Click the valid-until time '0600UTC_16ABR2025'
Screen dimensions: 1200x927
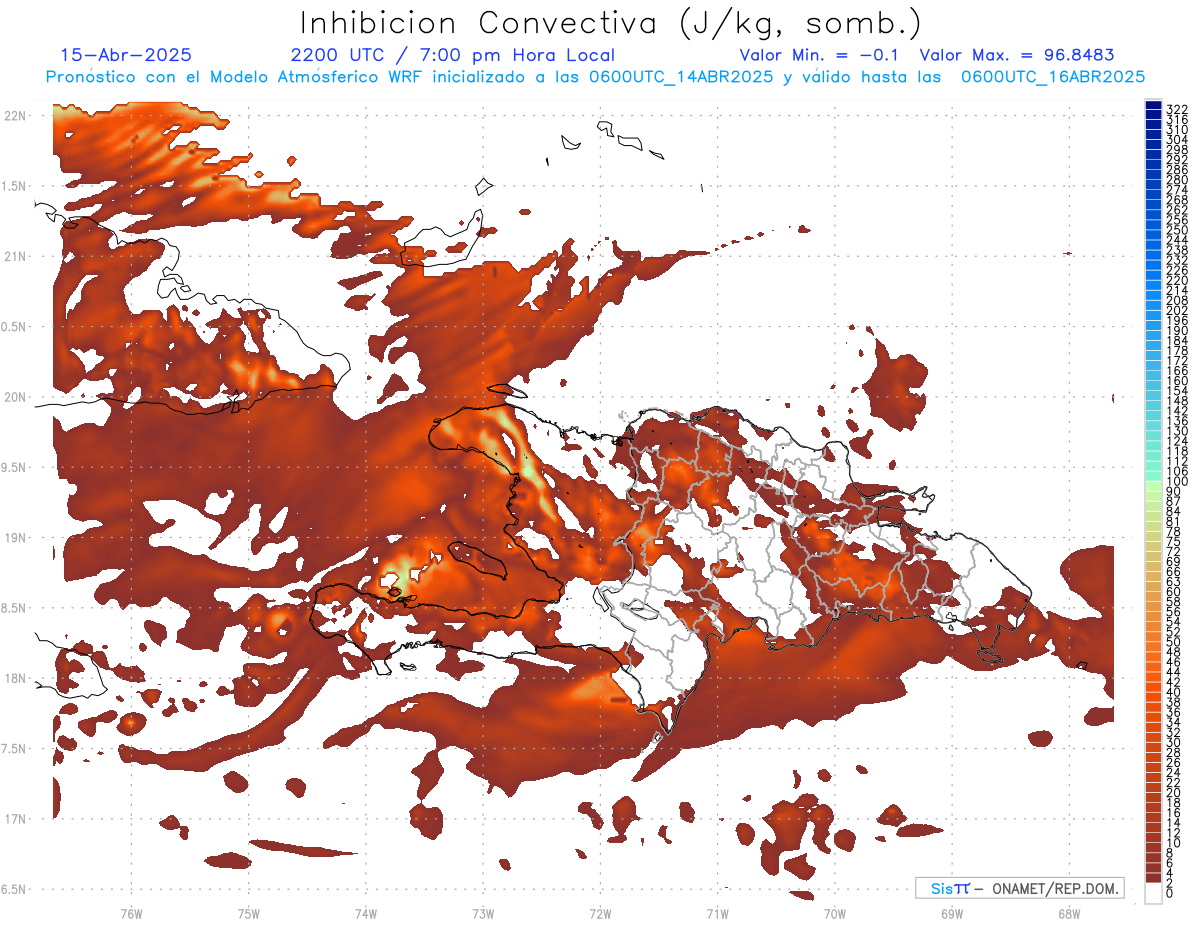1053,77
